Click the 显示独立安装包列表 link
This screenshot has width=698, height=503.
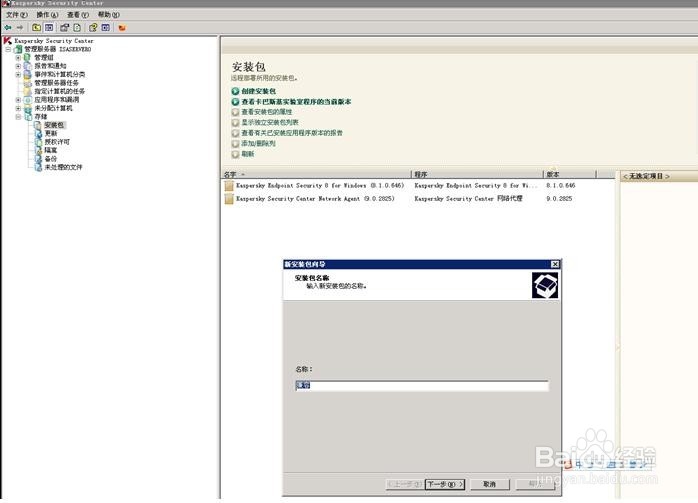[x=270, y=122]
